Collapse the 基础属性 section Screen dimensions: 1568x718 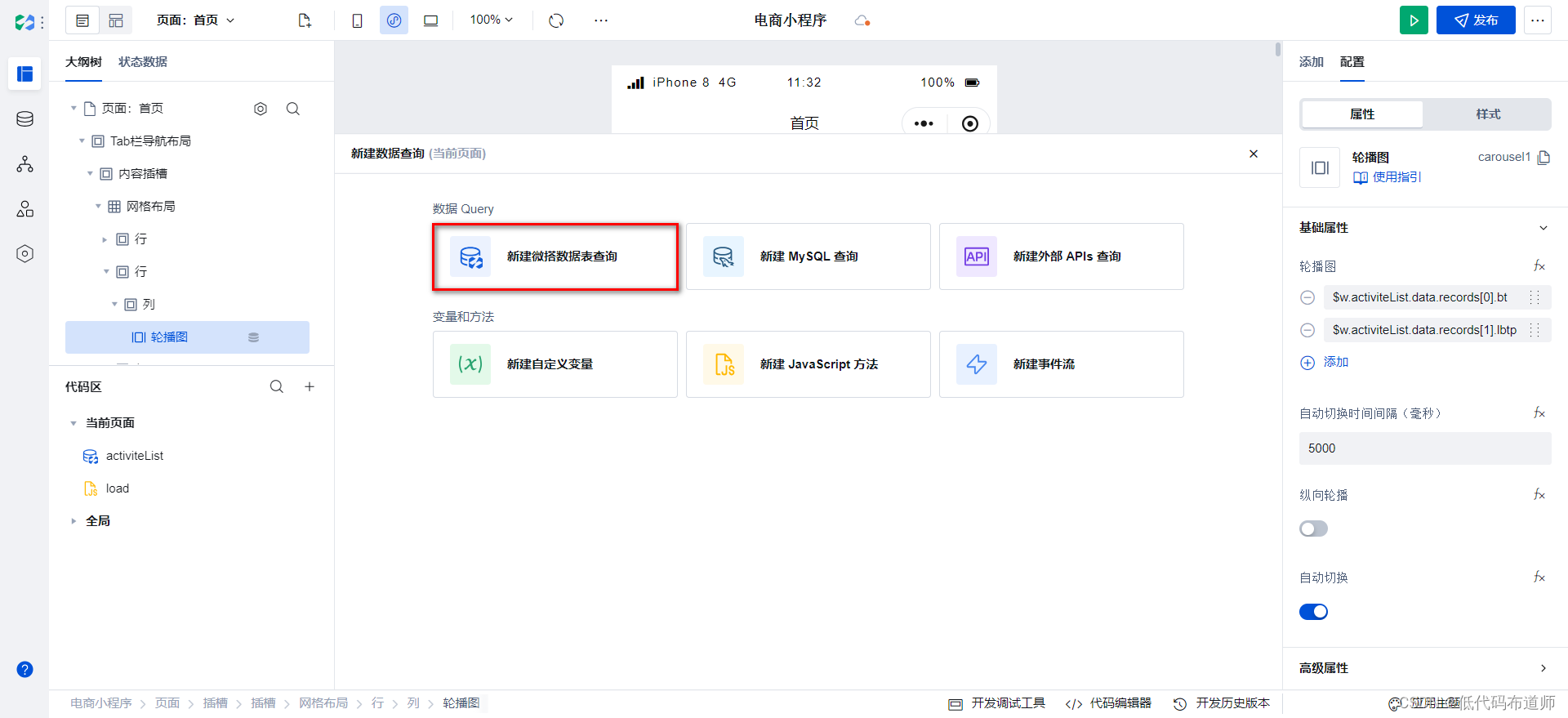coord(1543,228)
